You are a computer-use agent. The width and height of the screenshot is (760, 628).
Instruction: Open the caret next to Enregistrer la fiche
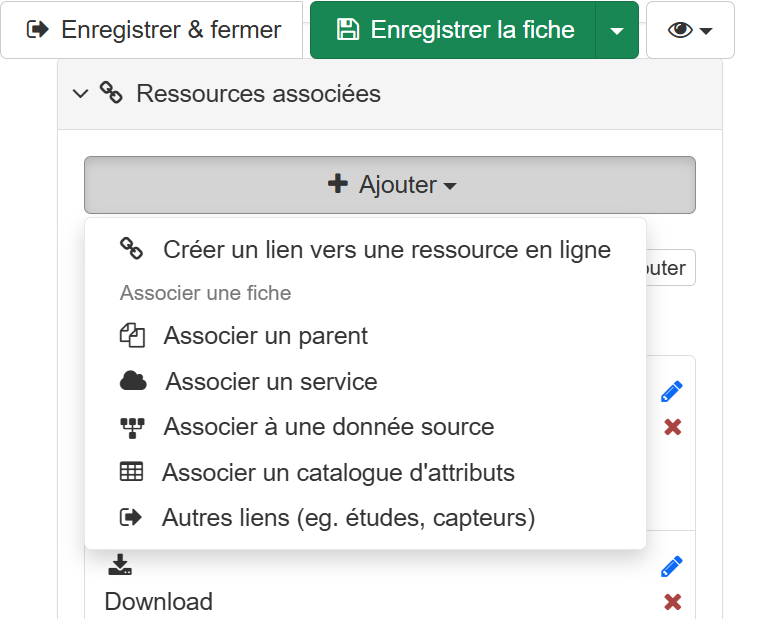point(617,30)
